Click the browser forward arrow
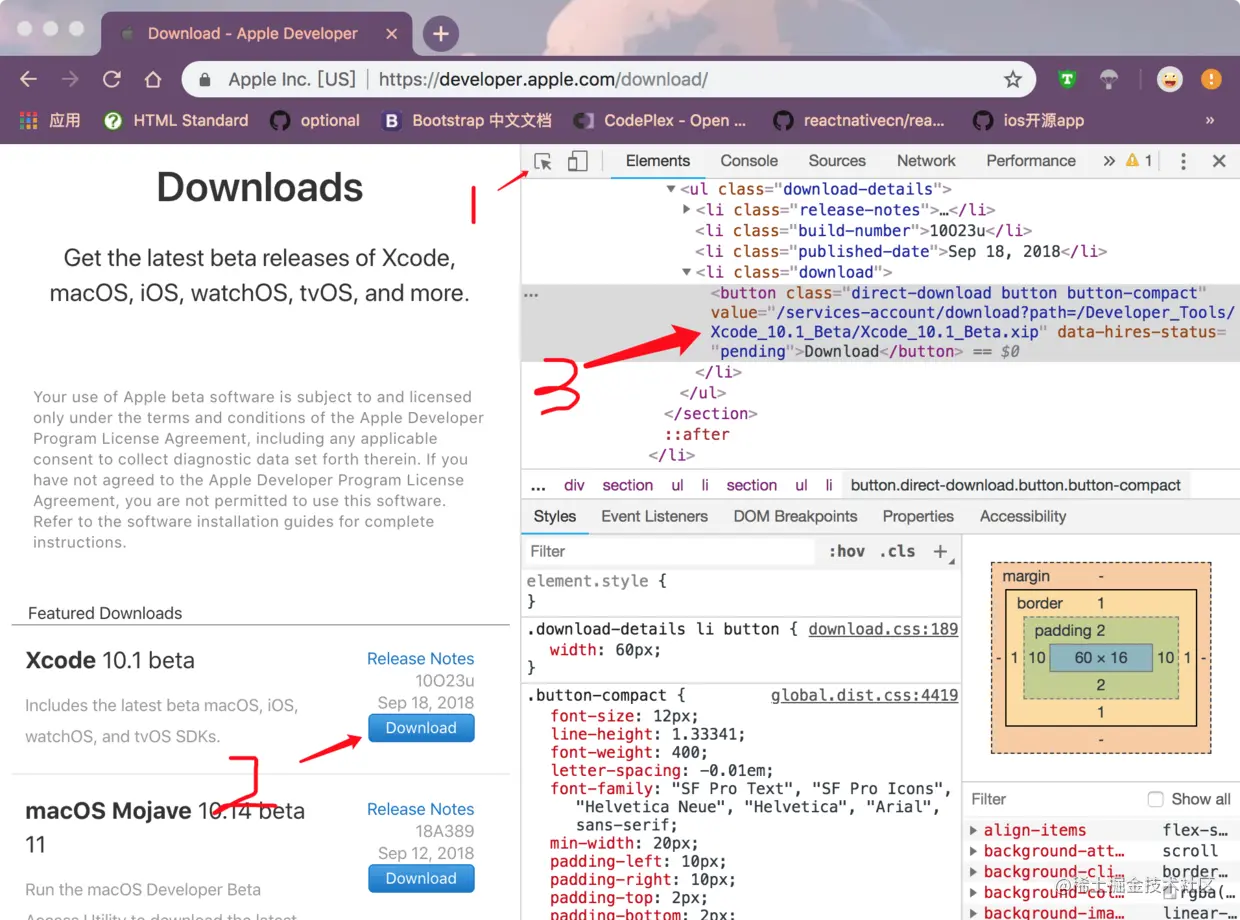The width and height of the screenshot is (1240, 920). pos(70,80)
